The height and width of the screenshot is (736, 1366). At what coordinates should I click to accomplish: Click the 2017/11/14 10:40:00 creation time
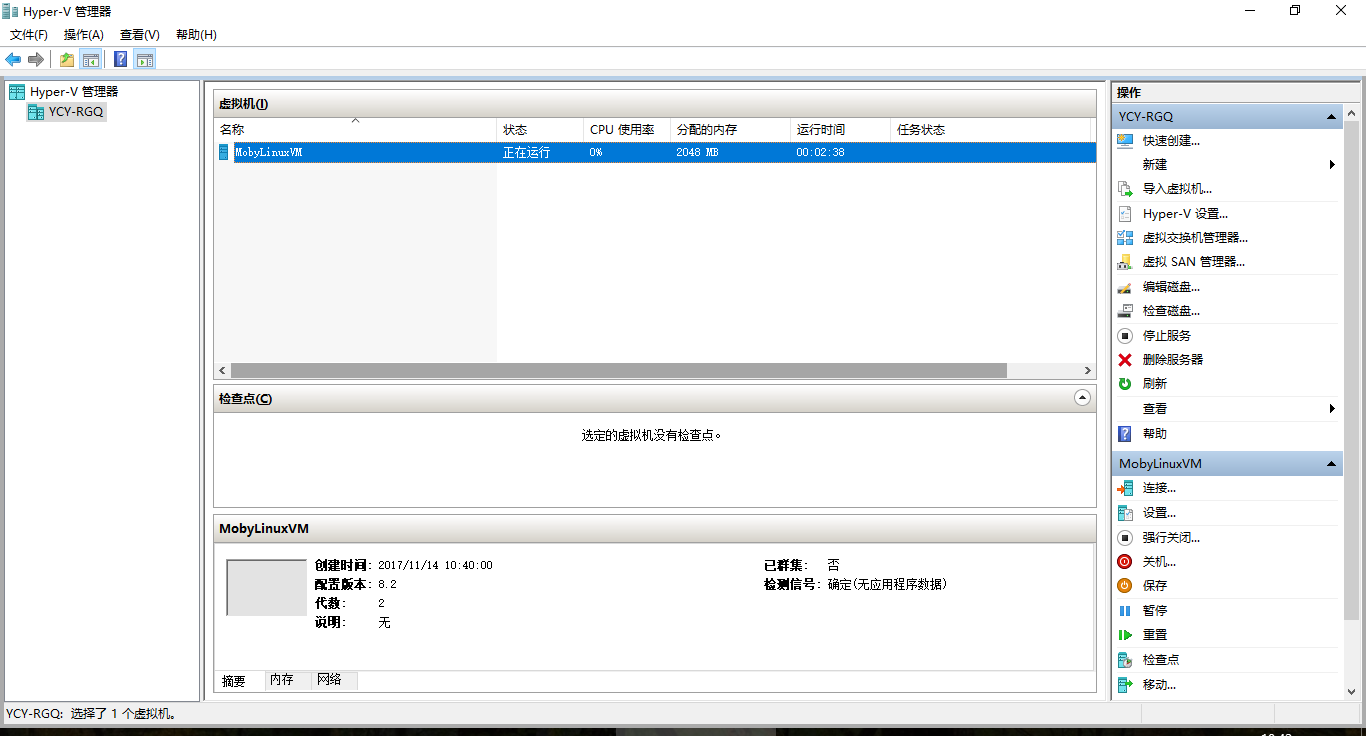[x=435, y=566]
